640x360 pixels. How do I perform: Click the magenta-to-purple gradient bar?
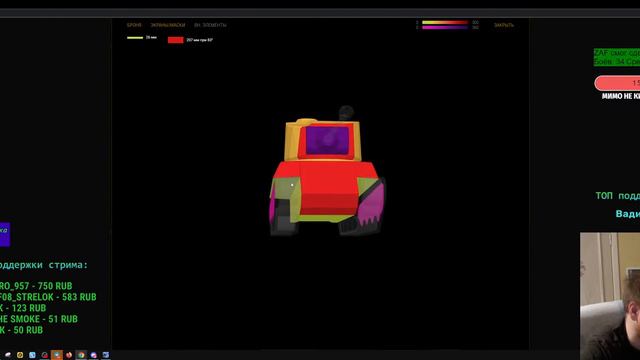445,27
